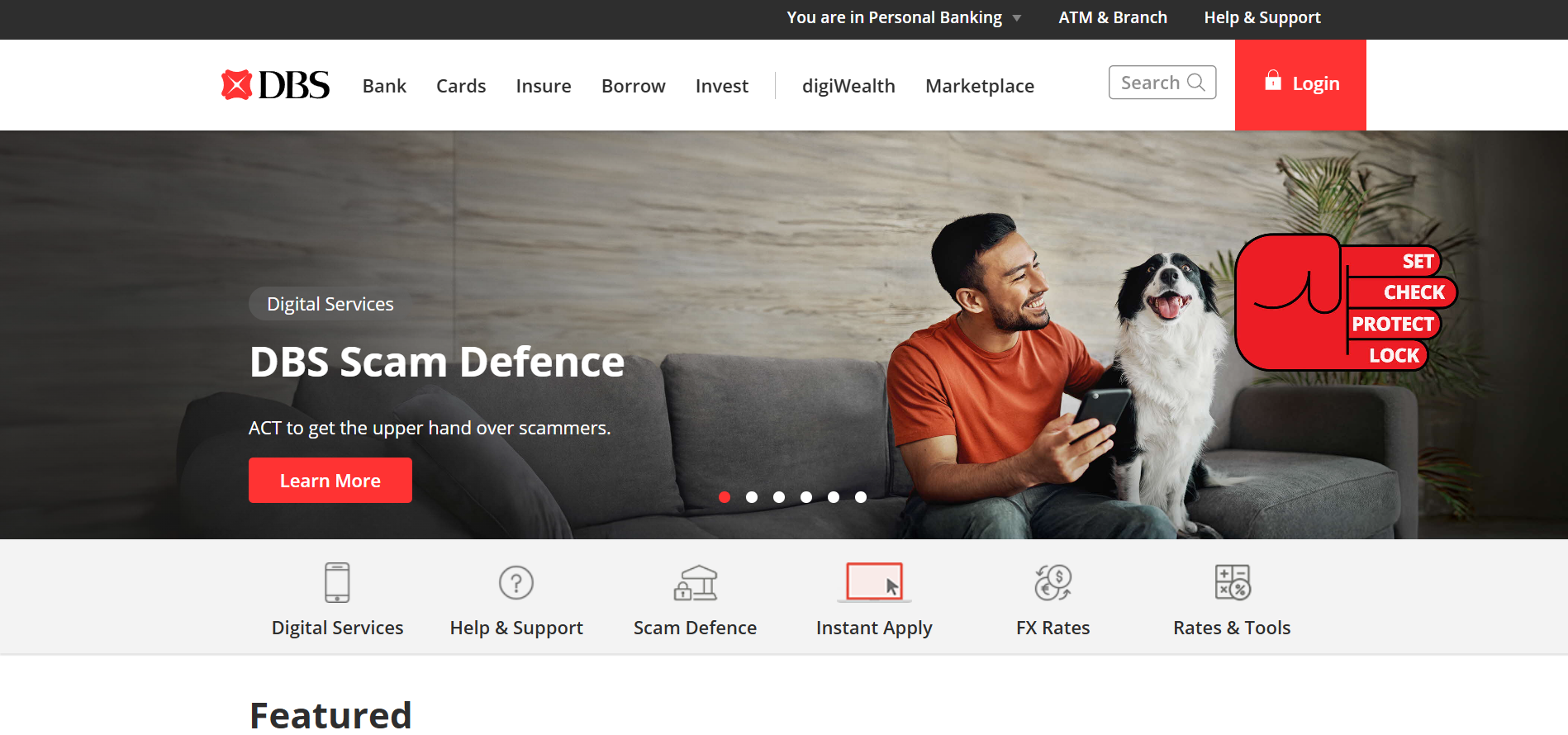Viewport: 1568px width, 735px height.
Task: Click the lock icon on Login
Action: tap(1273, 80)
